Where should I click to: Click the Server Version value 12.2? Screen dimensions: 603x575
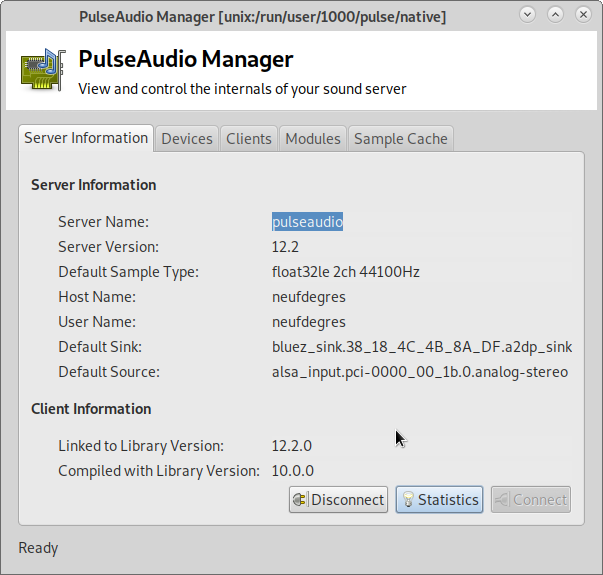point(286,247)
